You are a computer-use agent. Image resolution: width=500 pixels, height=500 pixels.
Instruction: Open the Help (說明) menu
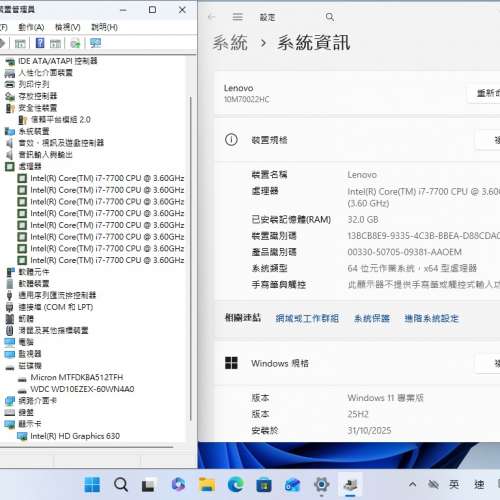click(x=104, y=27)
